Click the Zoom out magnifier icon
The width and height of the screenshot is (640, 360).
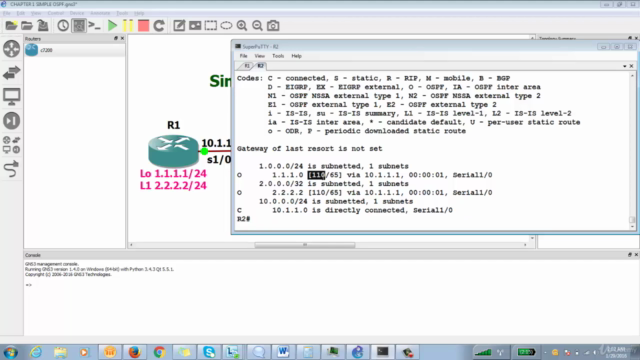click(x=257, y=26)
